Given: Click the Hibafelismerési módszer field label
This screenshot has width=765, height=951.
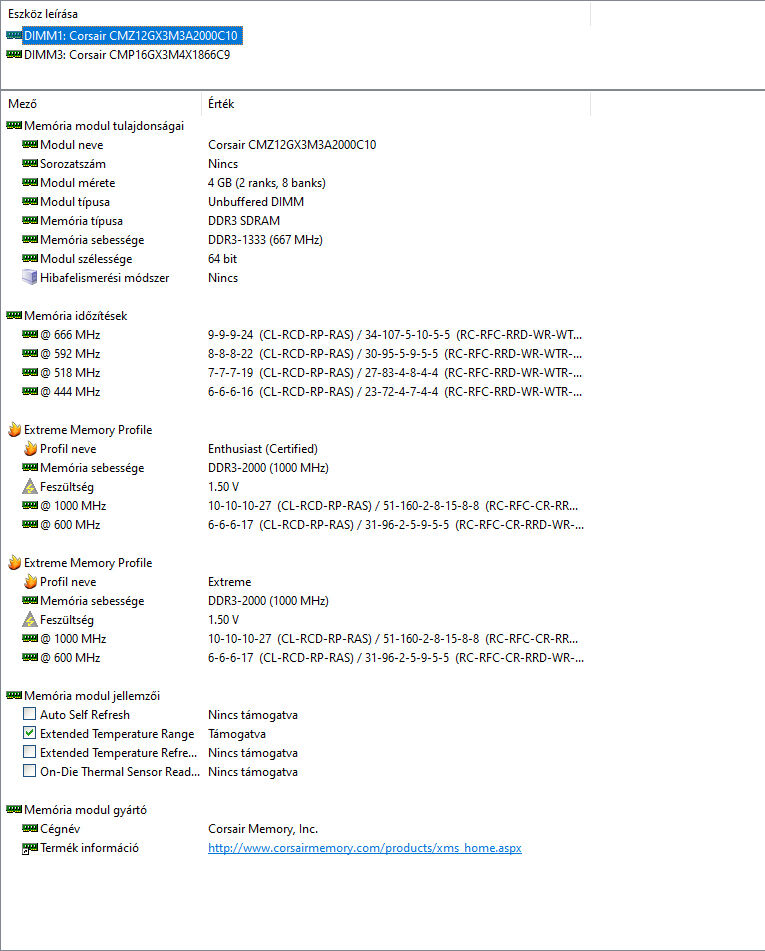Looking at the screenshot, I should click(x=104, y=278).
